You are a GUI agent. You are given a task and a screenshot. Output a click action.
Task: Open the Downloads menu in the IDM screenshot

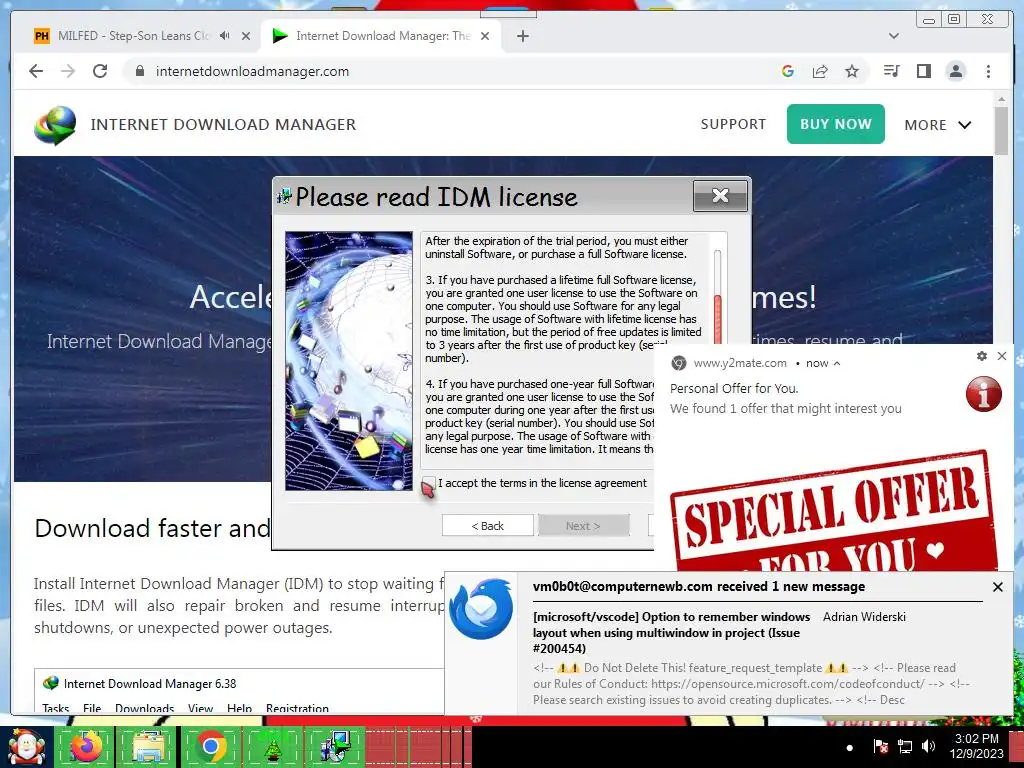[x=144, y=709]
